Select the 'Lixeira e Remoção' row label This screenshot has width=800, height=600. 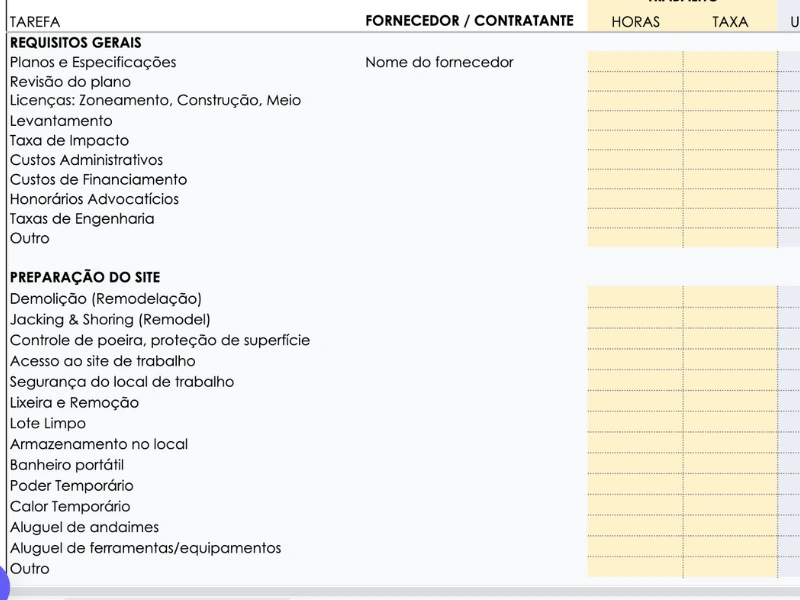(x=74, y=402)
